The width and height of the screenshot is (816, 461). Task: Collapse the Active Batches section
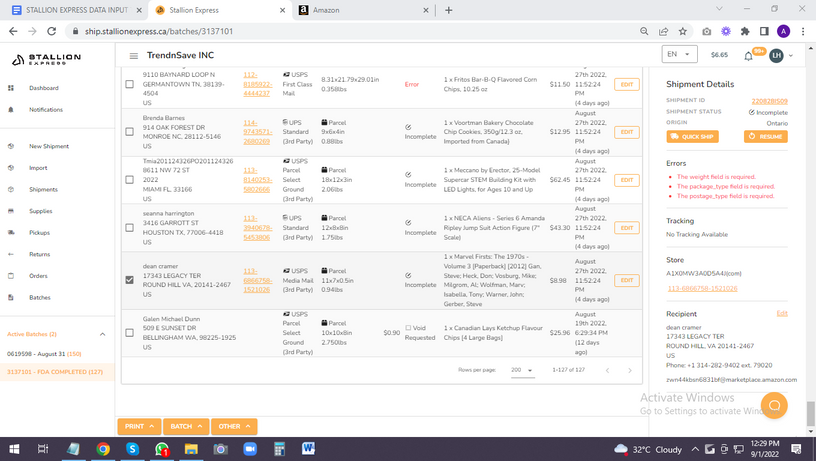point(102,334)
